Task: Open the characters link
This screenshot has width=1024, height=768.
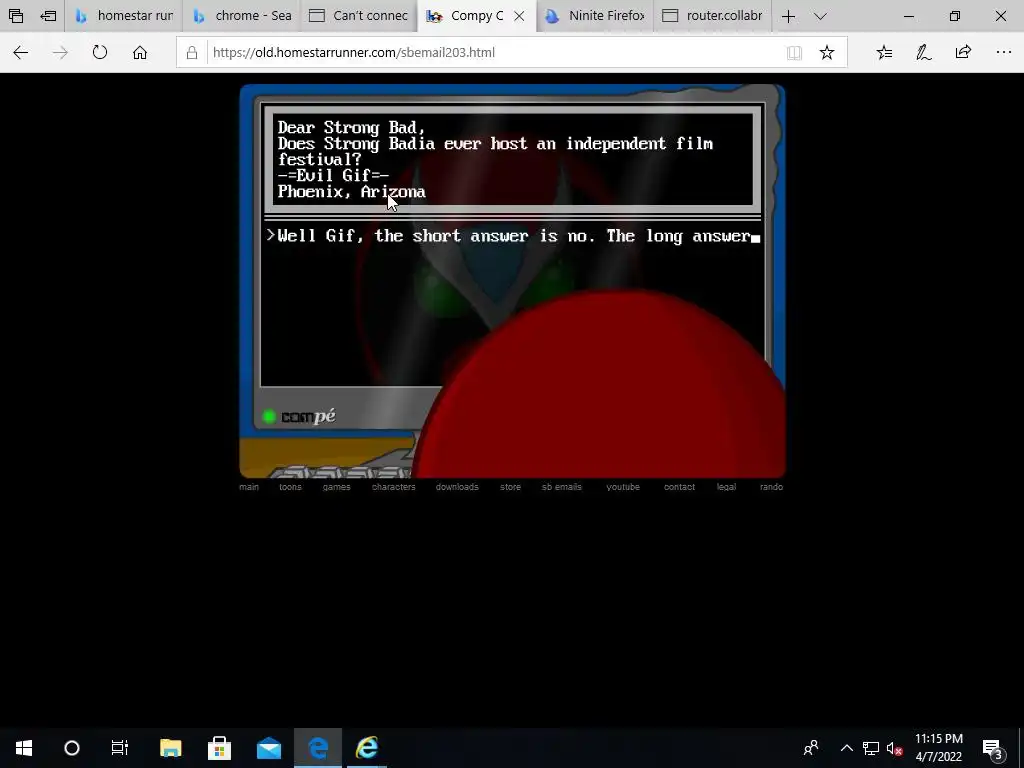Action: [x=393, y=487]
